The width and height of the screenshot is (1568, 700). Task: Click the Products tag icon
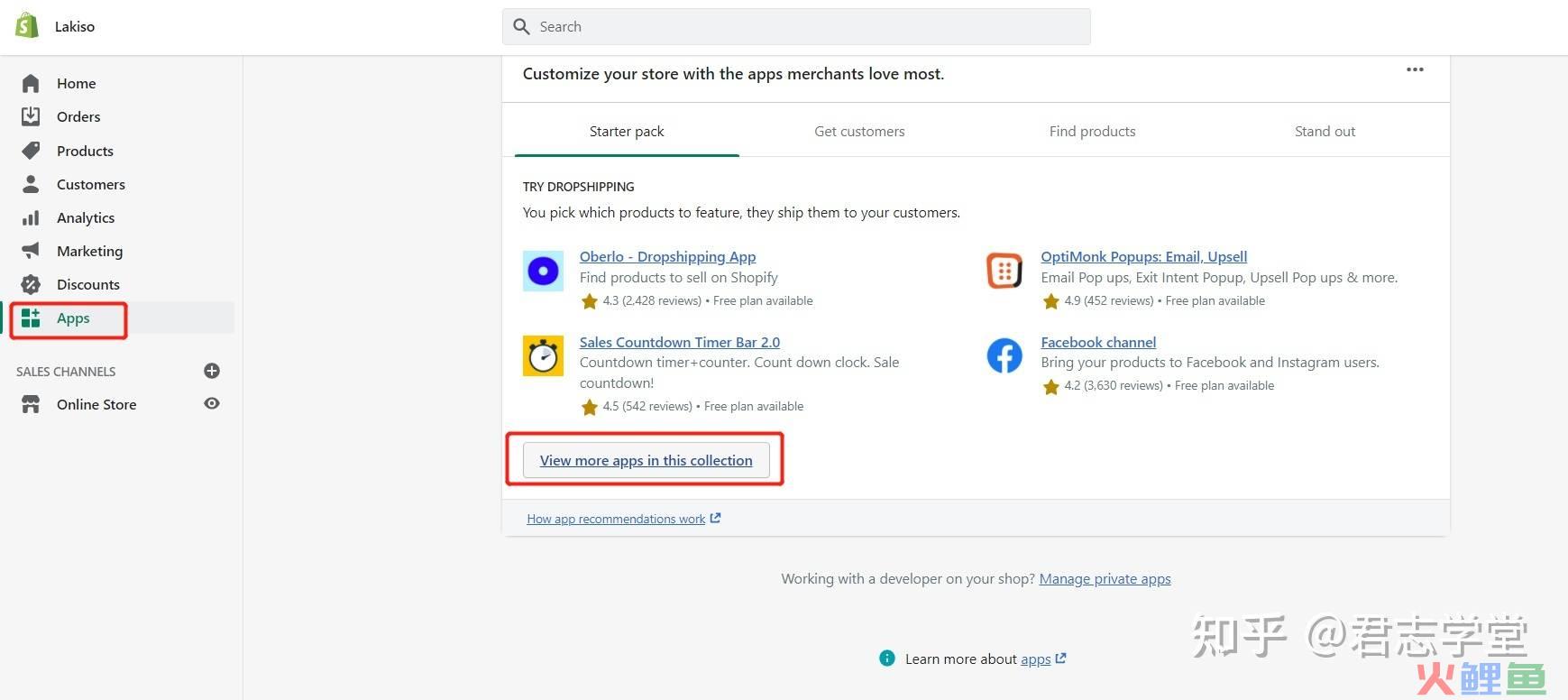tap(31, 151)
